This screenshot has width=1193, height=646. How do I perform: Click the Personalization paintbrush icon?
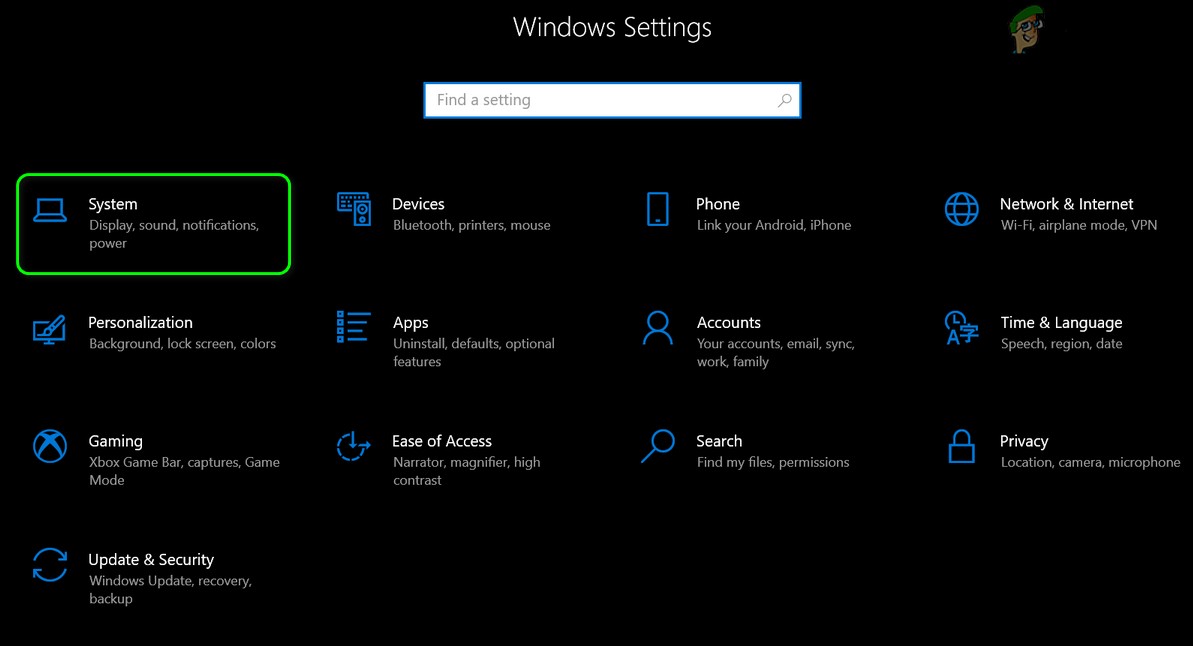click(x=50, y=328)
